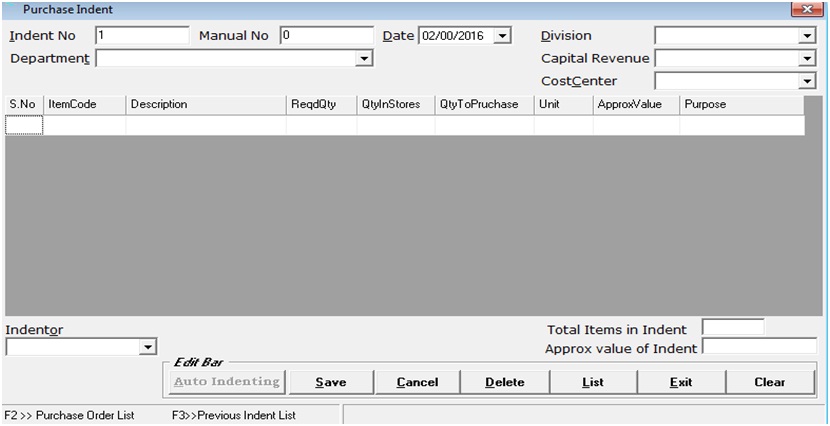Click the Delete button
The width and height of the screenshot is (830, 426).
pos(505,382)
